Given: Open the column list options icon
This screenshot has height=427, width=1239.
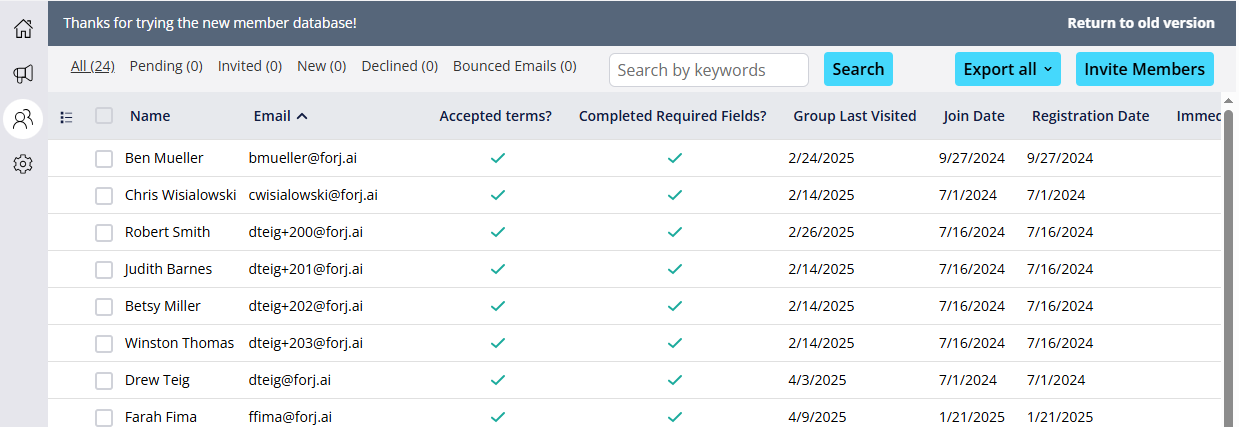Looking at the screenshot, I should tap(66, 117).
